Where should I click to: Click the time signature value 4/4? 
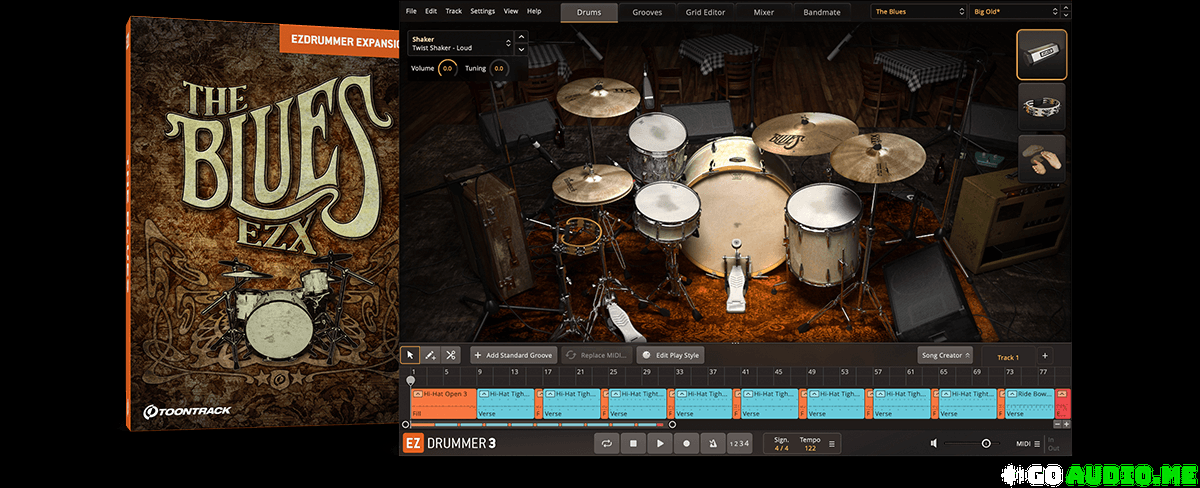(781, 449)
